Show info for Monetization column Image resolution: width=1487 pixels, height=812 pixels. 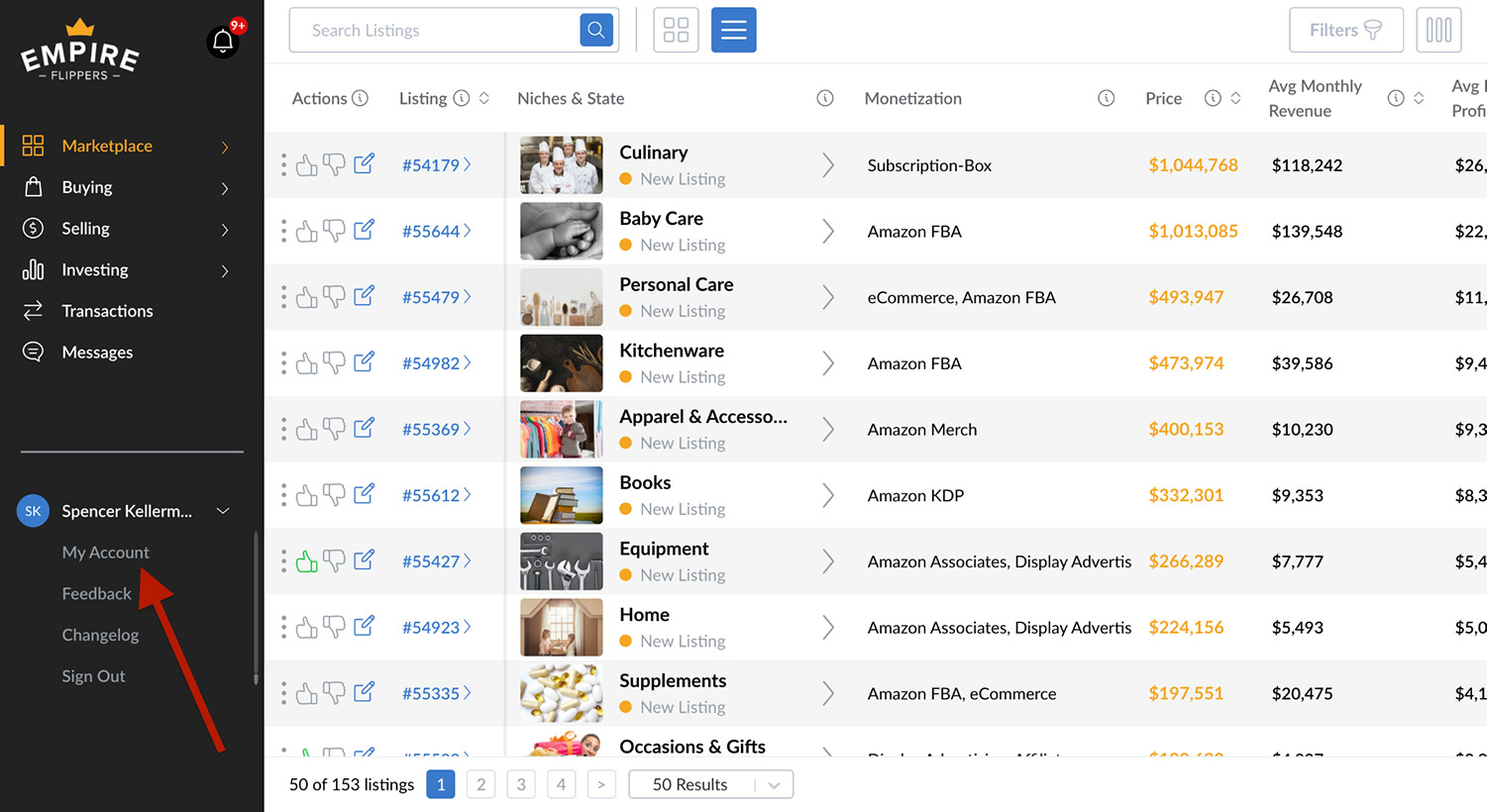click(x=1107, y=98)
